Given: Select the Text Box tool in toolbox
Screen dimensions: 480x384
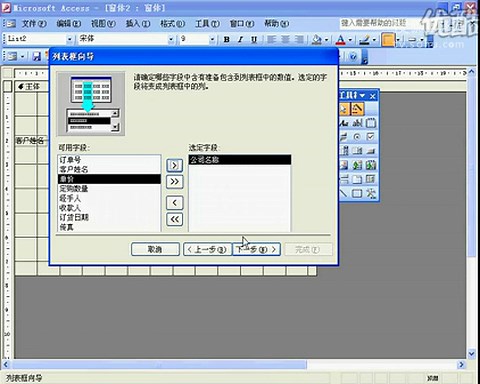Looking at the screenshot, I should pos(357,123).
